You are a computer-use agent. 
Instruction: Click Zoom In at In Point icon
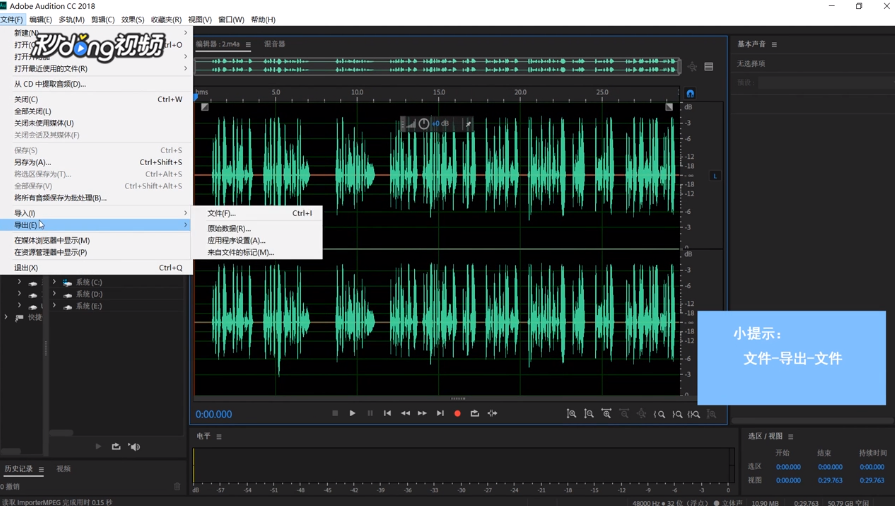click(x=659, y=414)
